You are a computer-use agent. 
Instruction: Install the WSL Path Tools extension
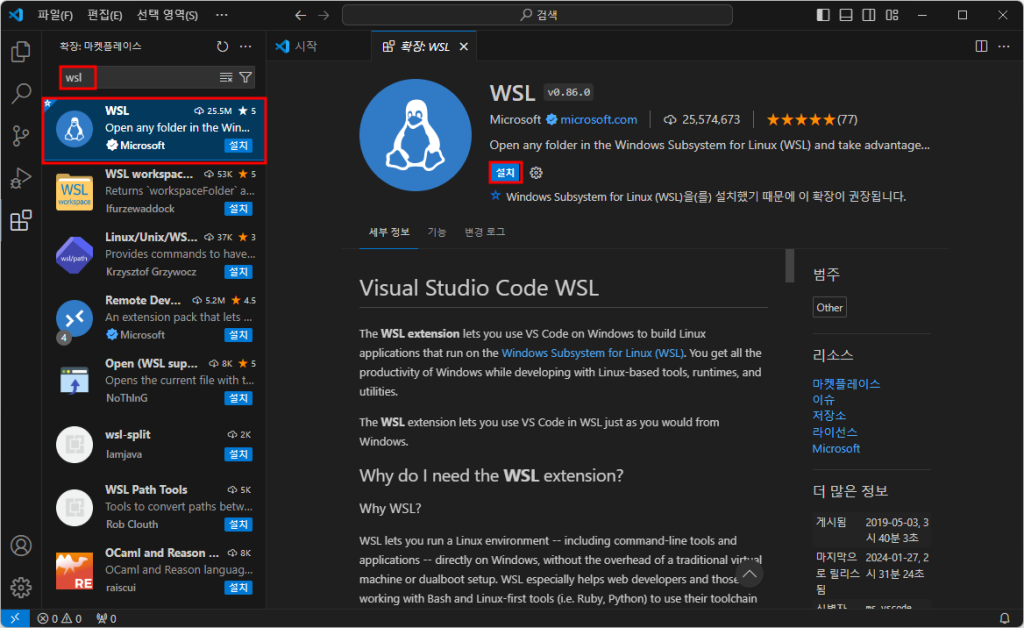click(238, 524)
